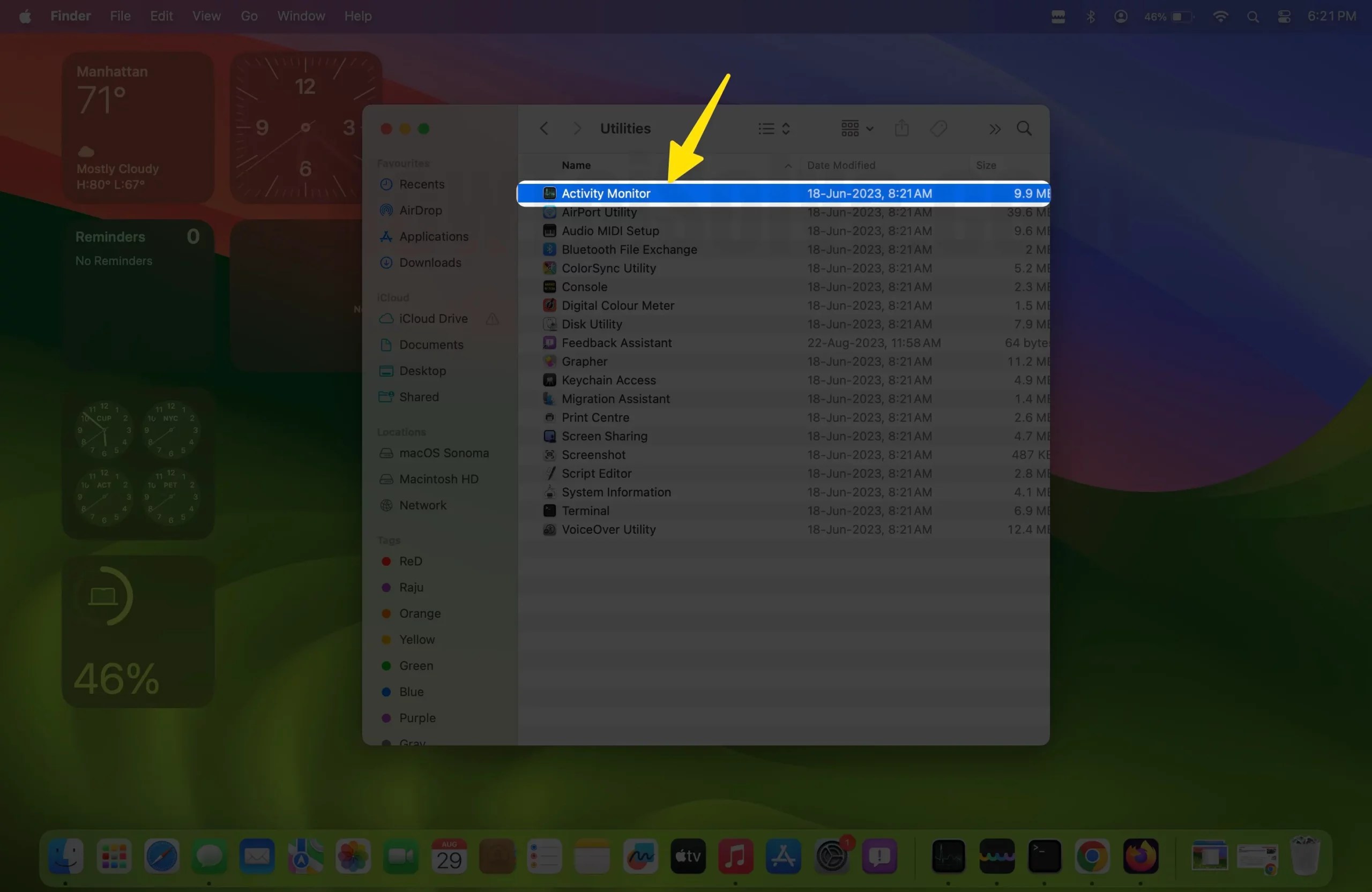Select AirDrop in the Favourites sidebar

(420, 211)
